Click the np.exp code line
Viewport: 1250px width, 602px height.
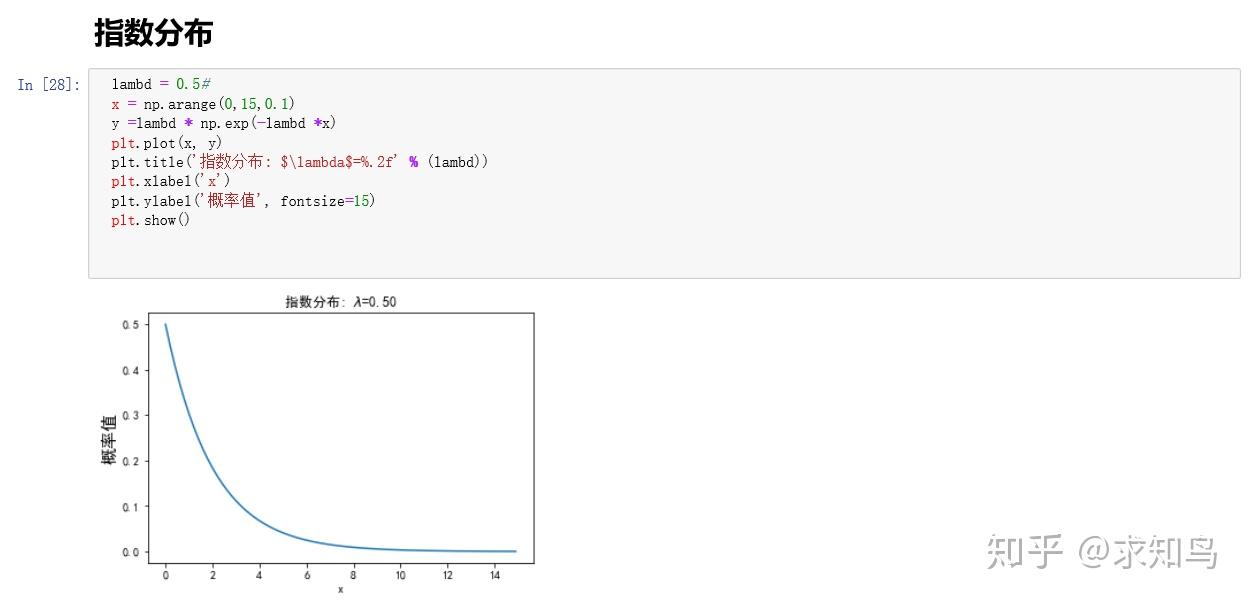(x=224, y=123)
